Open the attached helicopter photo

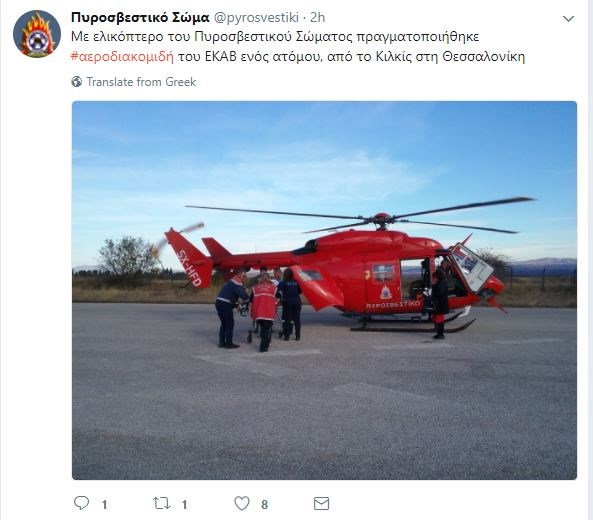point(324,290)
